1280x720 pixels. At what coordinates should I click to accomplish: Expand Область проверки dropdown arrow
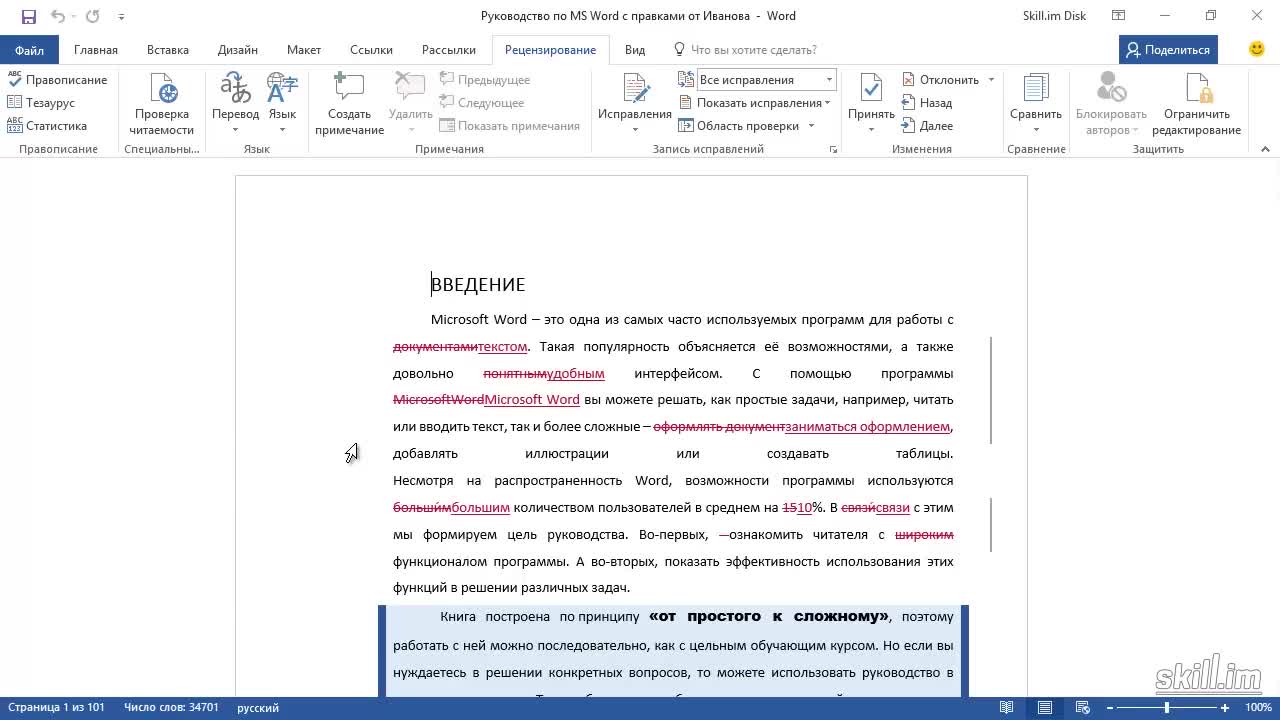(811, 126)
